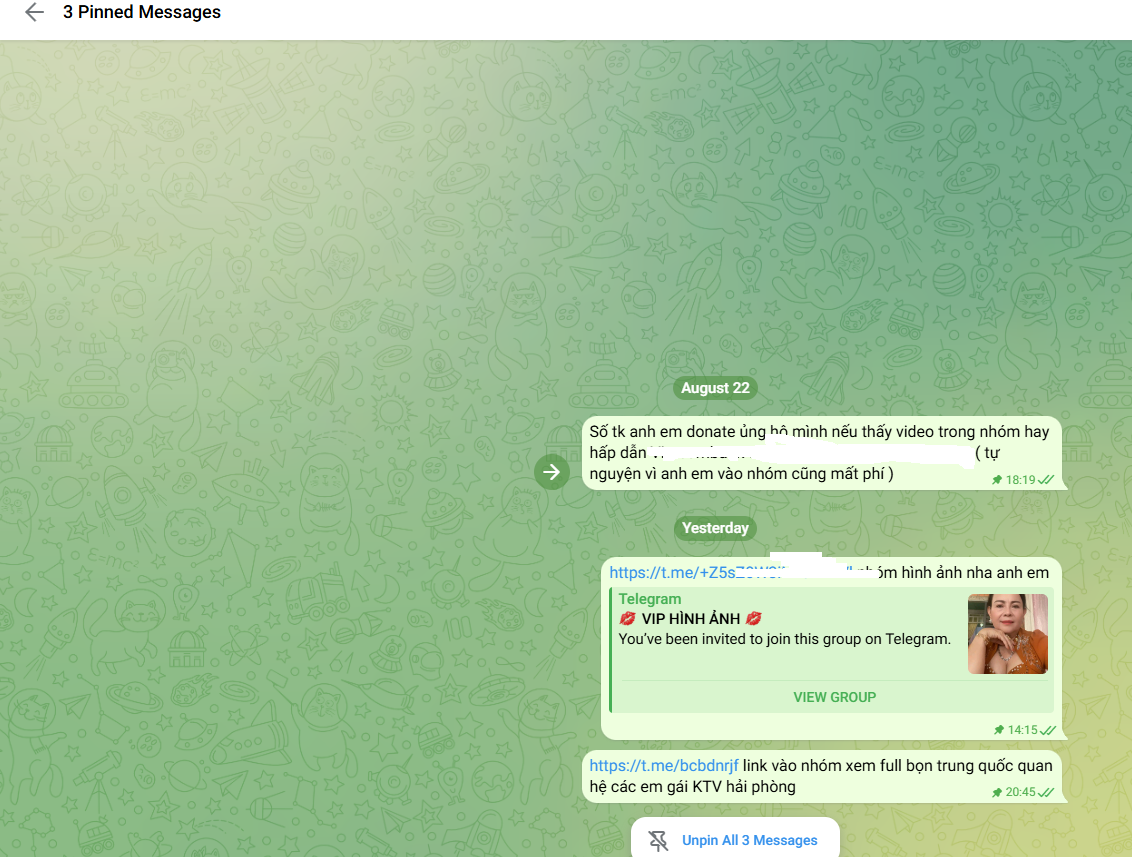Open the https://t.me/bcbdnrjf link
The image size is (1132, 857).
pyautogui.click(x=663, y=766)
